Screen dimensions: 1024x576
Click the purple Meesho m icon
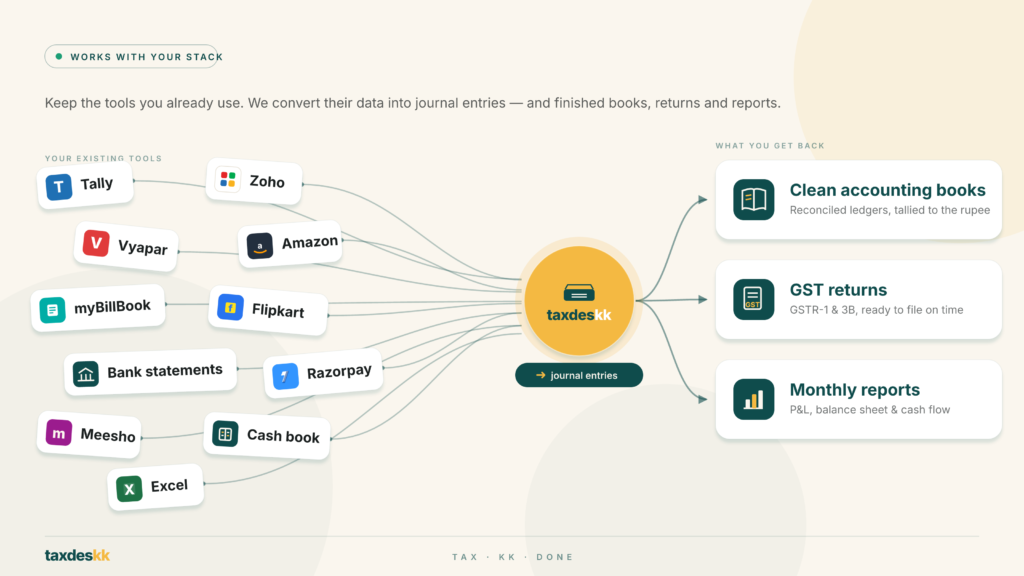pyautogui.click(x=59, y=432)
